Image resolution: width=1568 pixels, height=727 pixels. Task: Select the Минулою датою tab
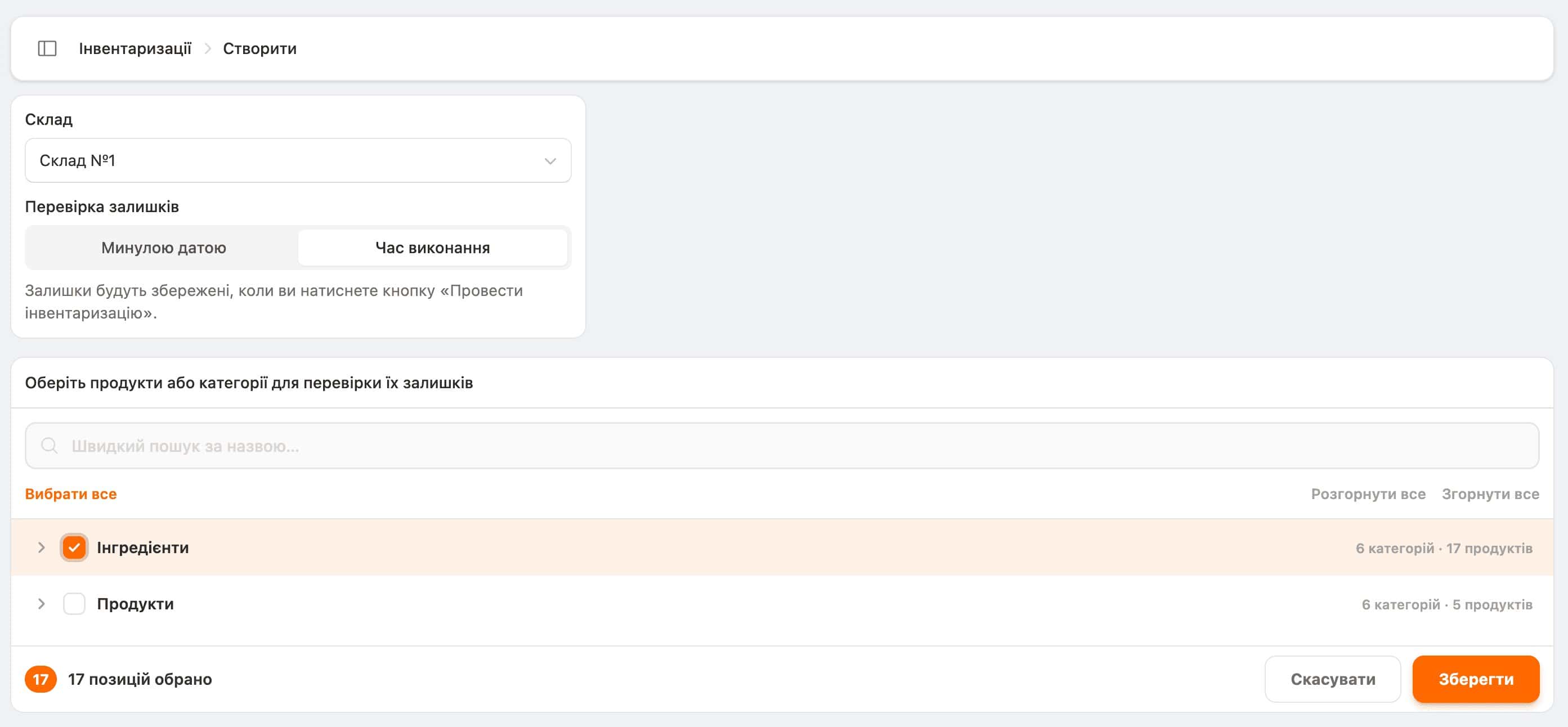click(x=164, y=248)
